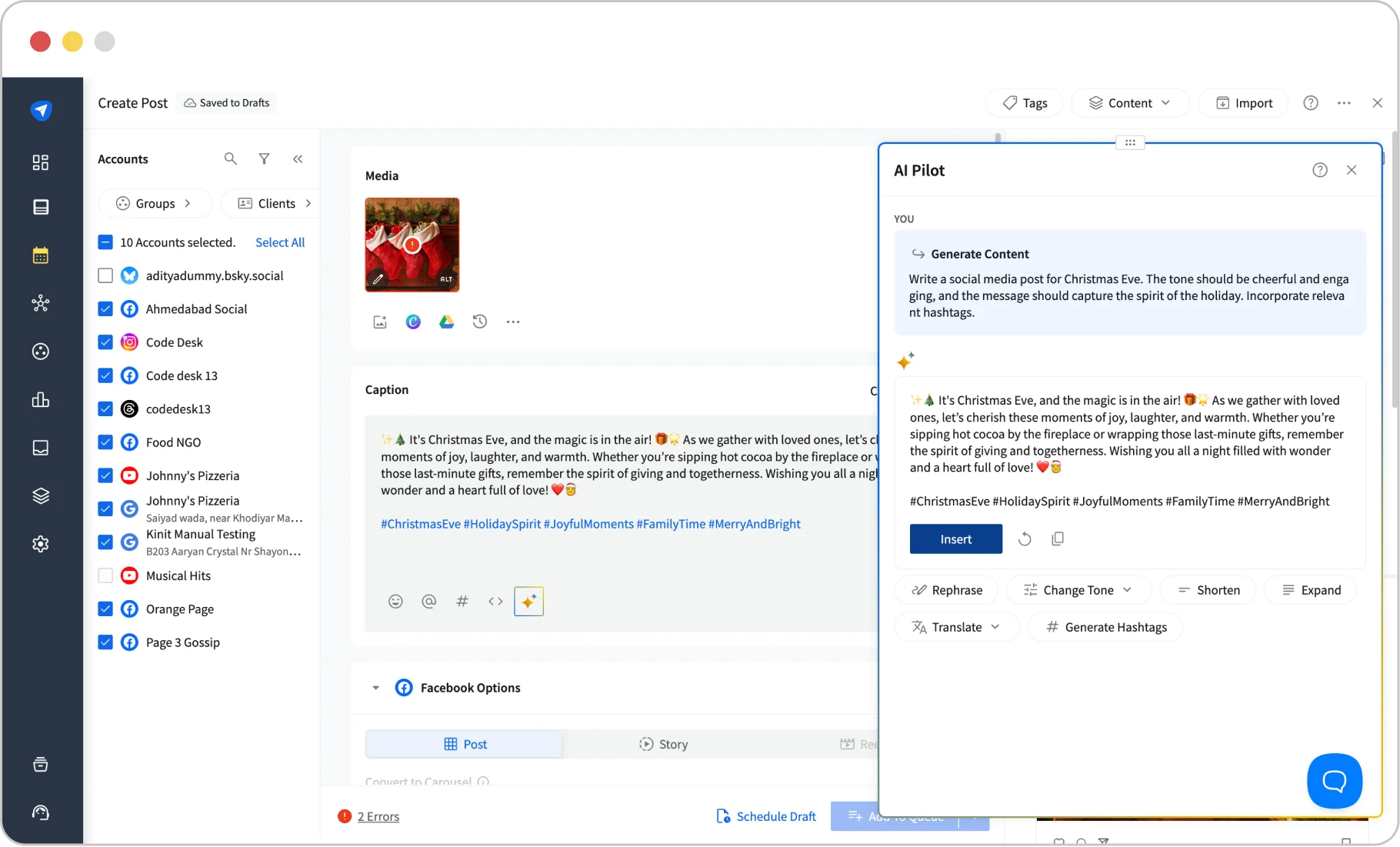Open the Calendar icon in the sidebar
This screenshot has width=1400, height=847.
coord(40,255)
